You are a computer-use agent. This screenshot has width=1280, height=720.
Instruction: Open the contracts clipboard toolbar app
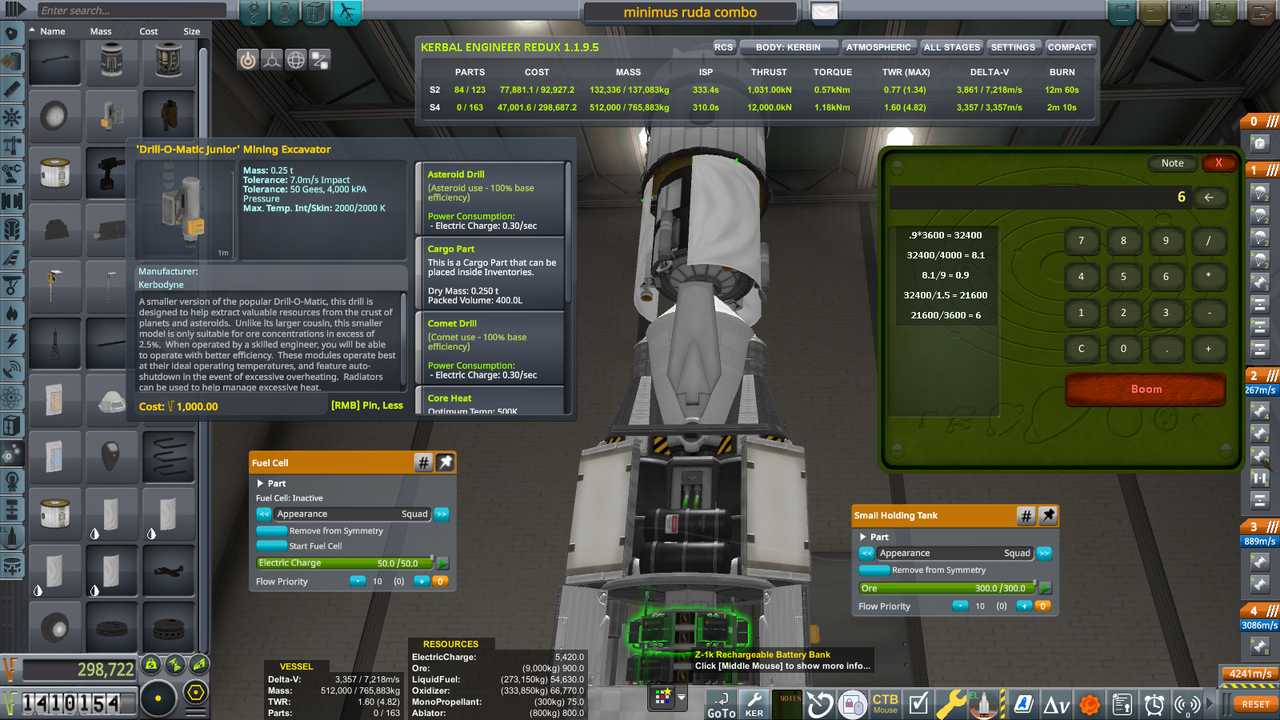coord(1122,704)
